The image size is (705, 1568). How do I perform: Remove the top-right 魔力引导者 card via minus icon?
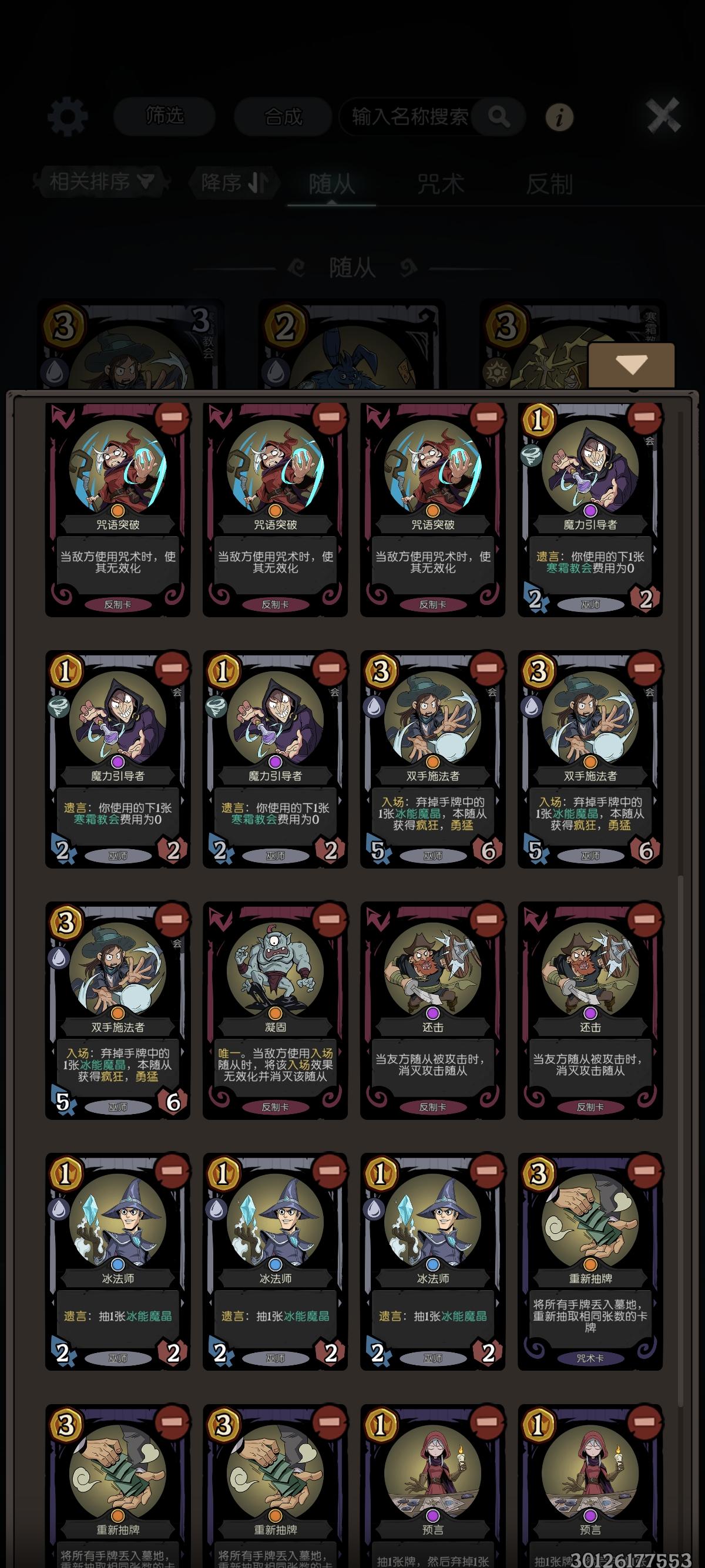pos(644,417)
